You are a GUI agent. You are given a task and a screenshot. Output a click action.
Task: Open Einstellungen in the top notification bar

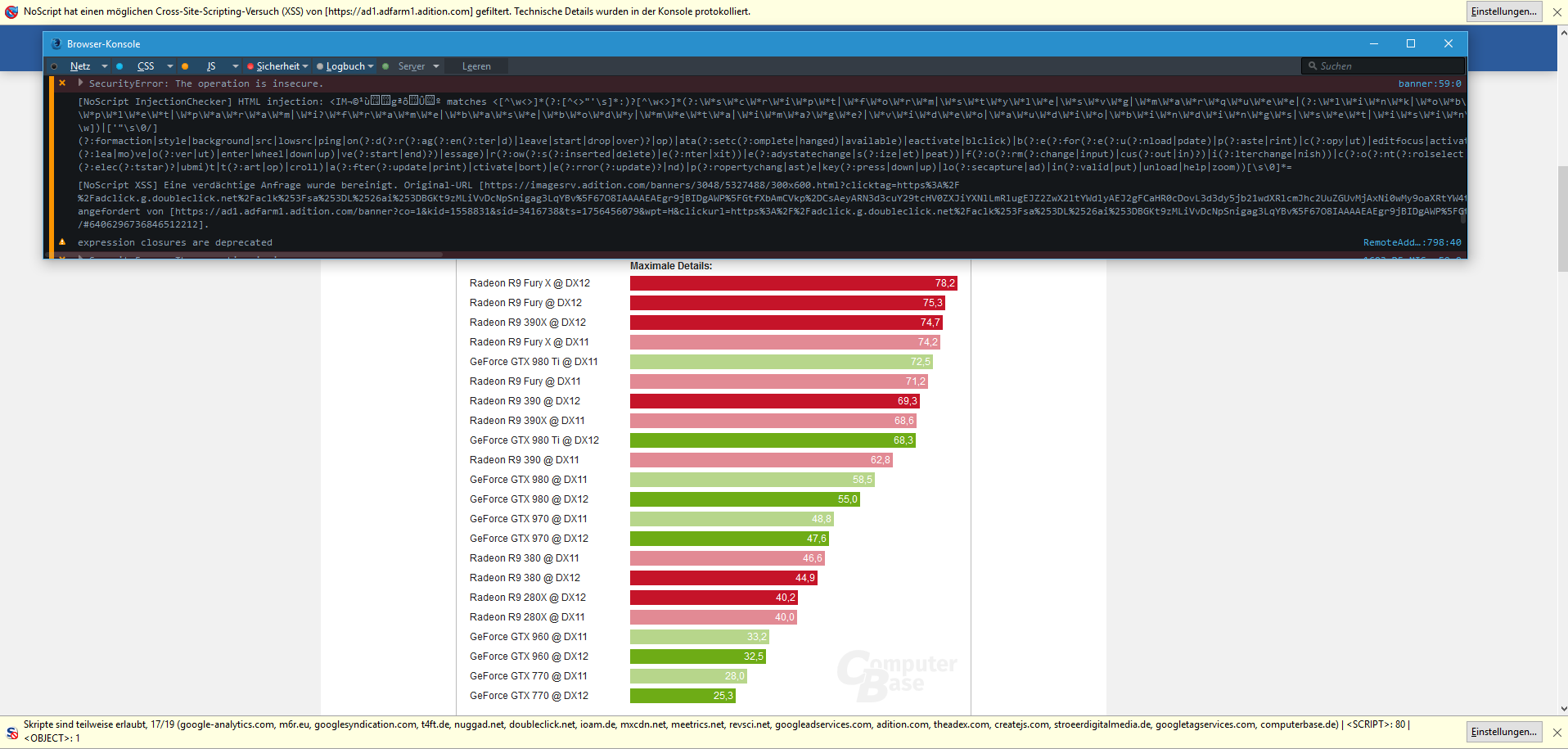tap(1504, 11)
